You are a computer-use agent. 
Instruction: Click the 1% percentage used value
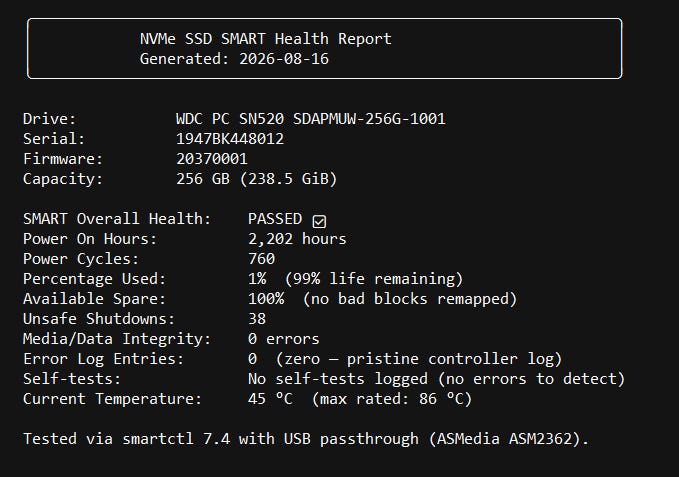[257, 279]
